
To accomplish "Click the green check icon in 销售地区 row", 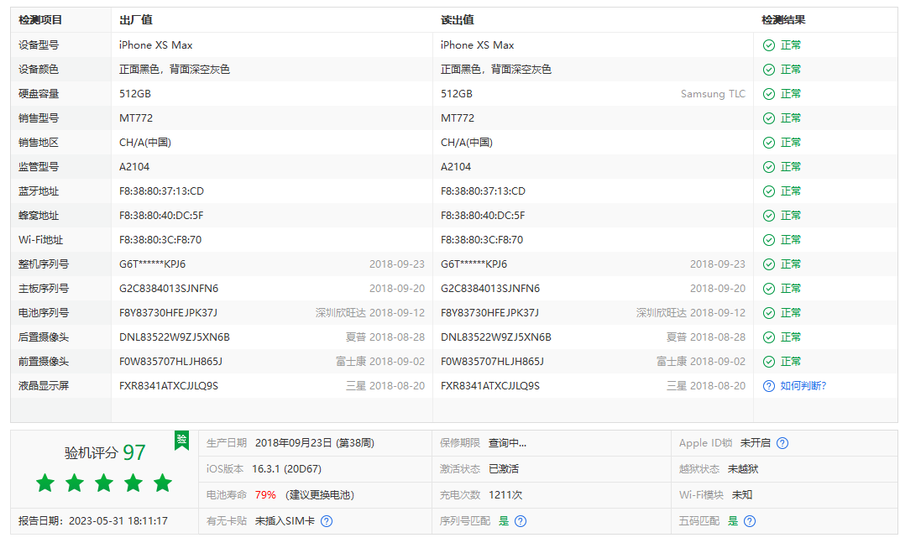I will click(x=769, y=142).
